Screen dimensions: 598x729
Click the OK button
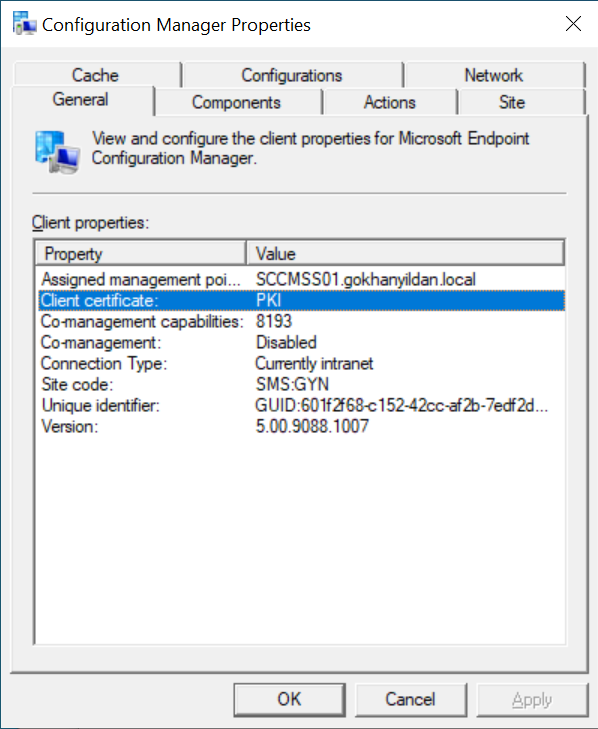pos(289,699)
